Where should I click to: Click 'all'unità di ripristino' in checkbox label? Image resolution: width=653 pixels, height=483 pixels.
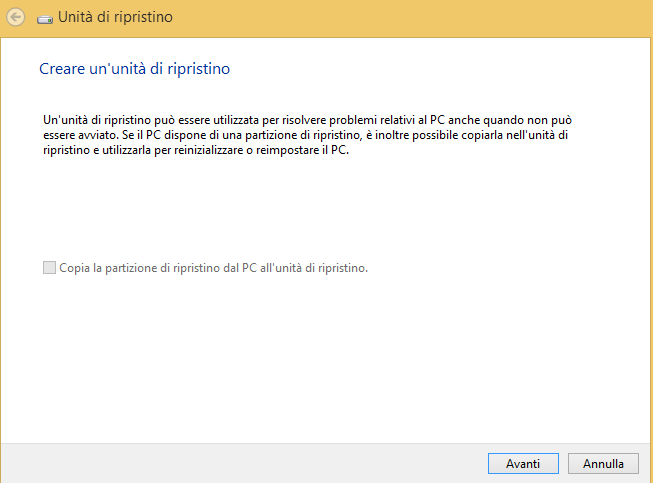coord(314,268)
